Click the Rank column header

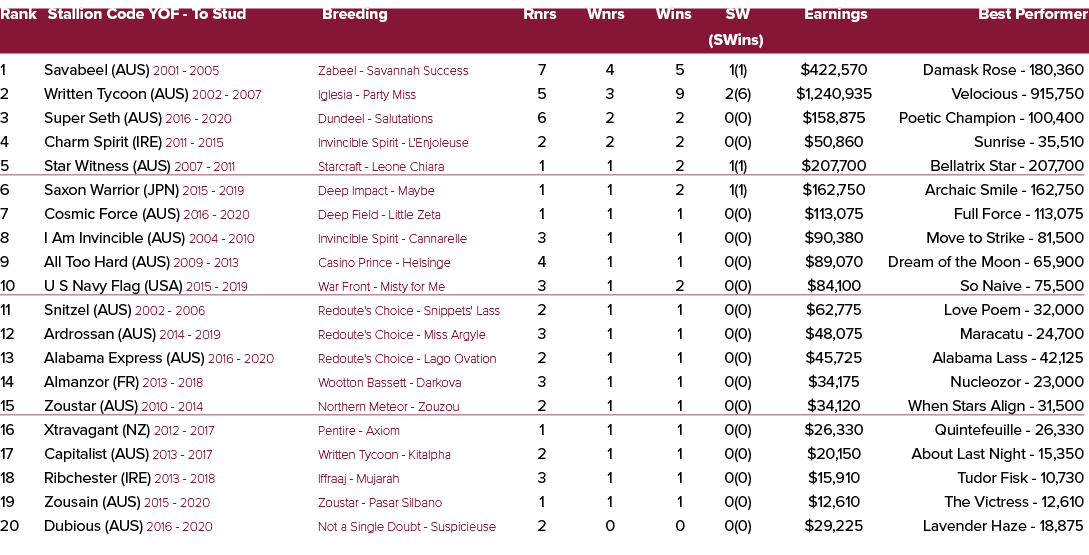click(18, 15)
